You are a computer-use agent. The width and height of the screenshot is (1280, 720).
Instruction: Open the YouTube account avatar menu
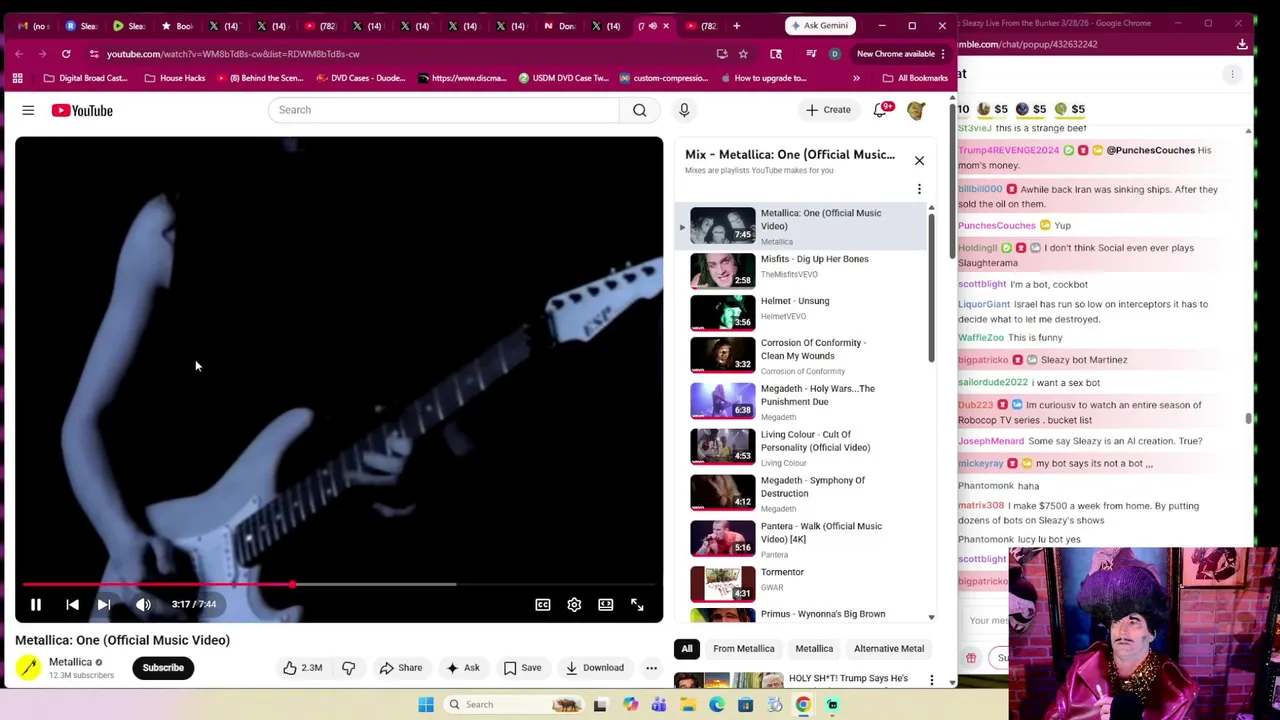pyautogui.click(x=916, y=110)
